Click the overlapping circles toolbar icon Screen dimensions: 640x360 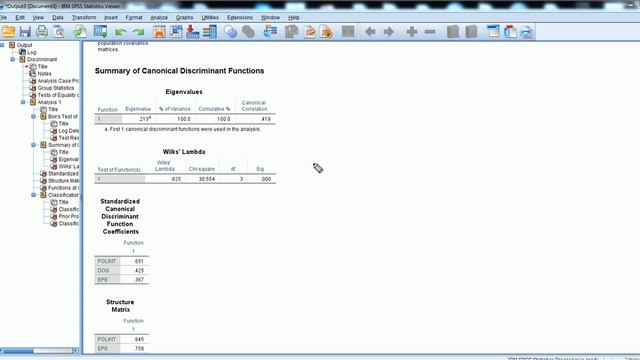[x=230, y=31]
